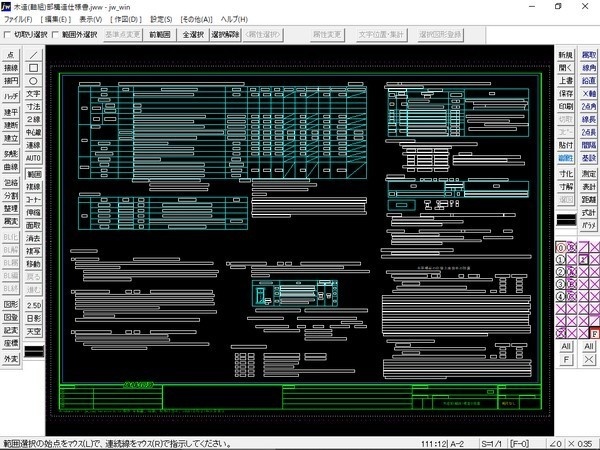This screenshot has width=600, height=450.
Task: Click the 包絡 tool button
Action: [11, 183]
